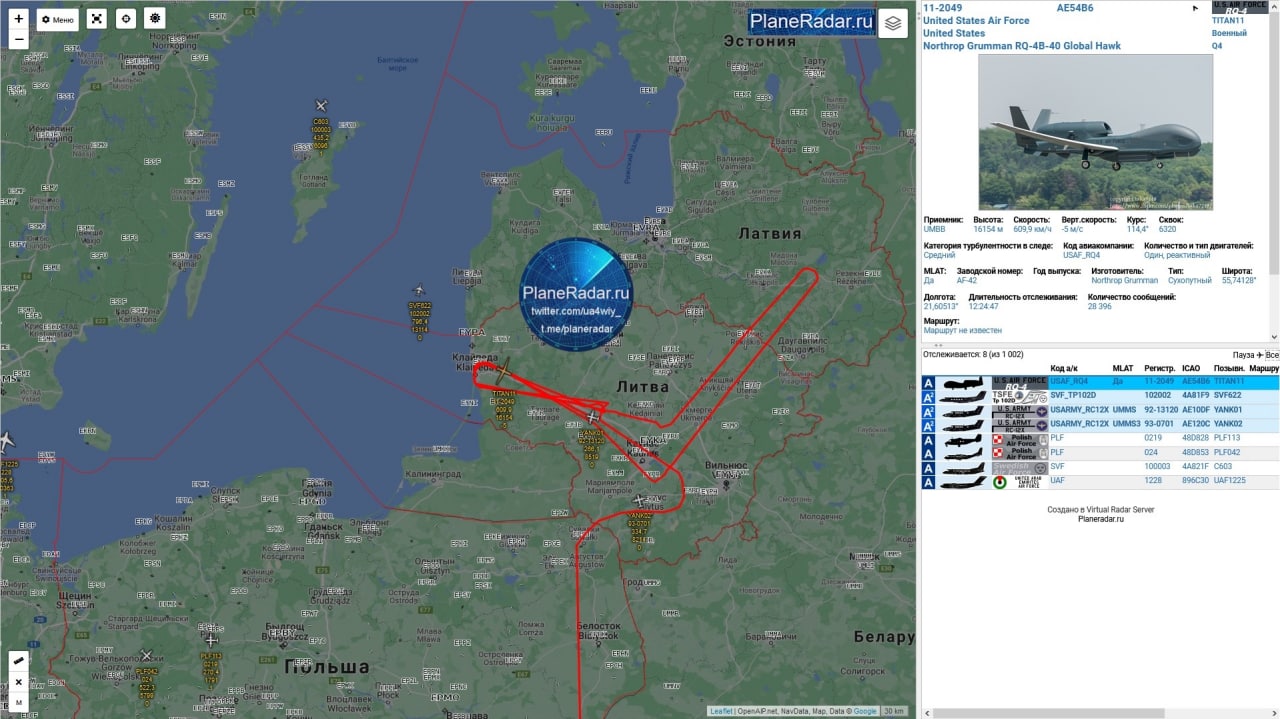Select aircraft marker over central Lithuania
This screenshot has width=1280, height=719.
point(592,417)
